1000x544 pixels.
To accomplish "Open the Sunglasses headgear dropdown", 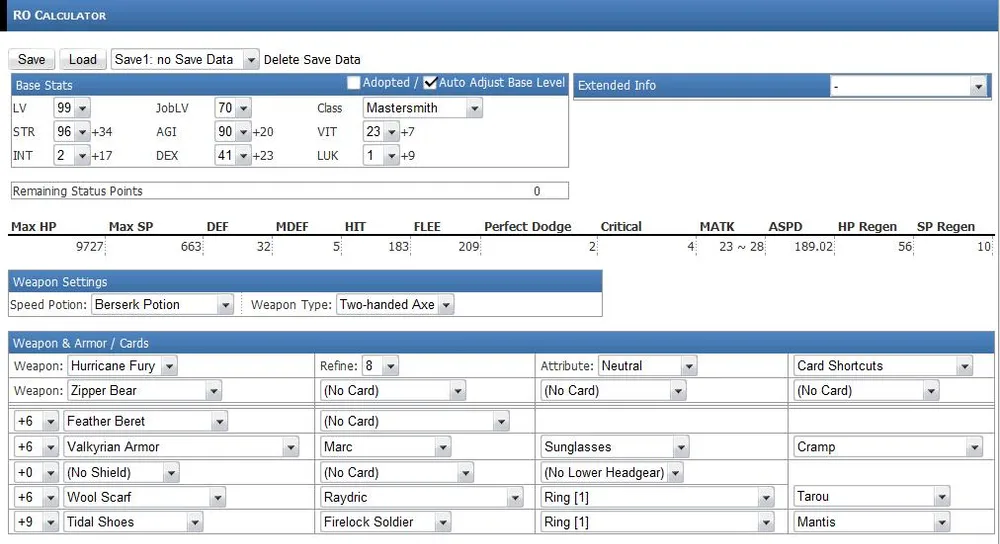I will click(x=615, y=447).
